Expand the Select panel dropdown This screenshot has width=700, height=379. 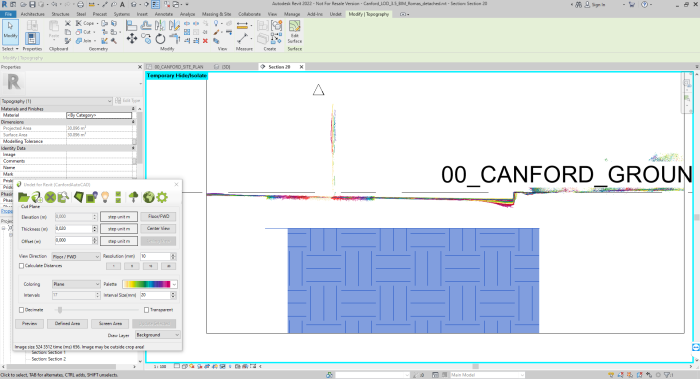[10, 49]
